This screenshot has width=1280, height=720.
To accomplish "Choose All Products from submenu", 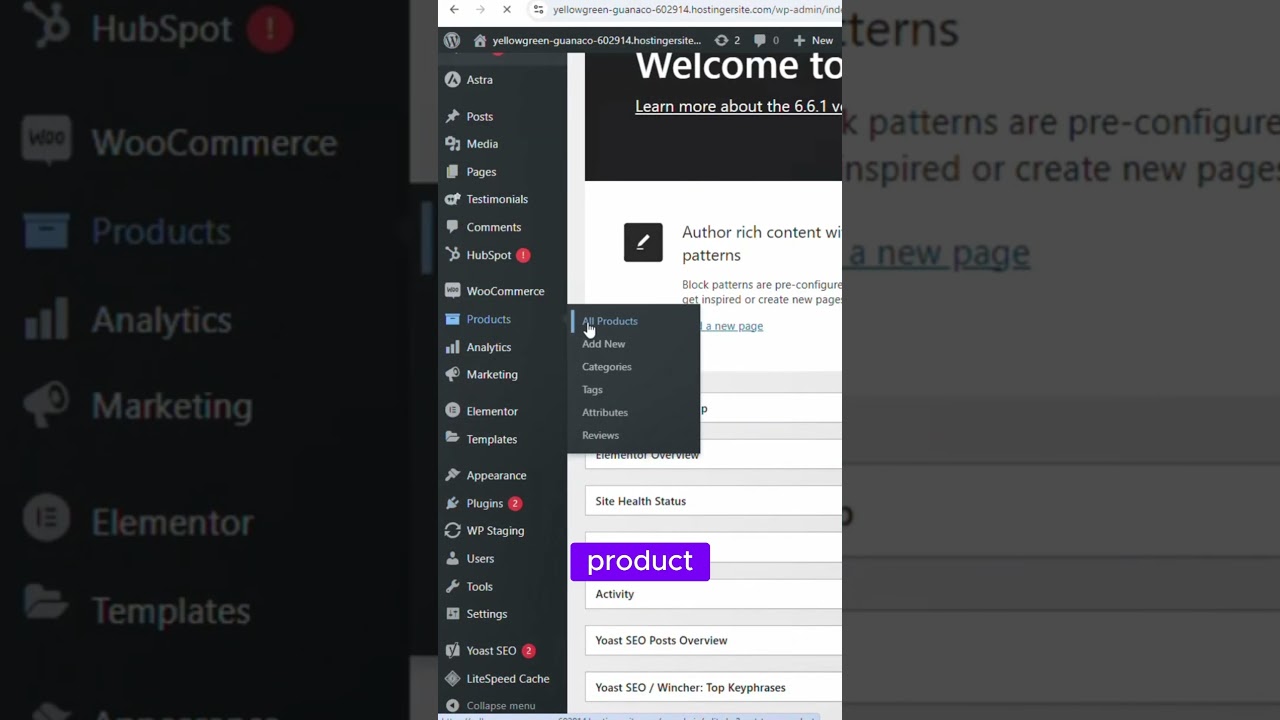I will pyautogui.click(x=610, y=321).
